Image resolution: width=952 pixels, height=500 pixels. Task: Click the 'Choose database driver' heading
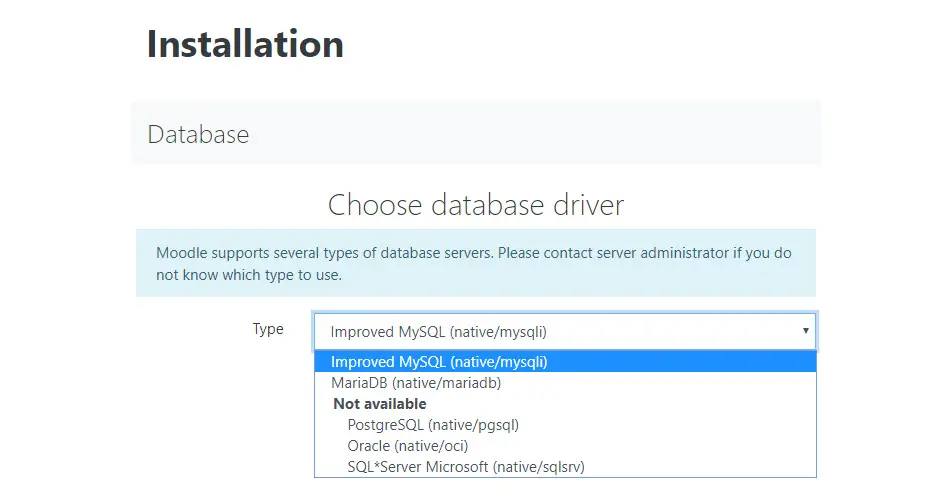(x=476, y=205)
